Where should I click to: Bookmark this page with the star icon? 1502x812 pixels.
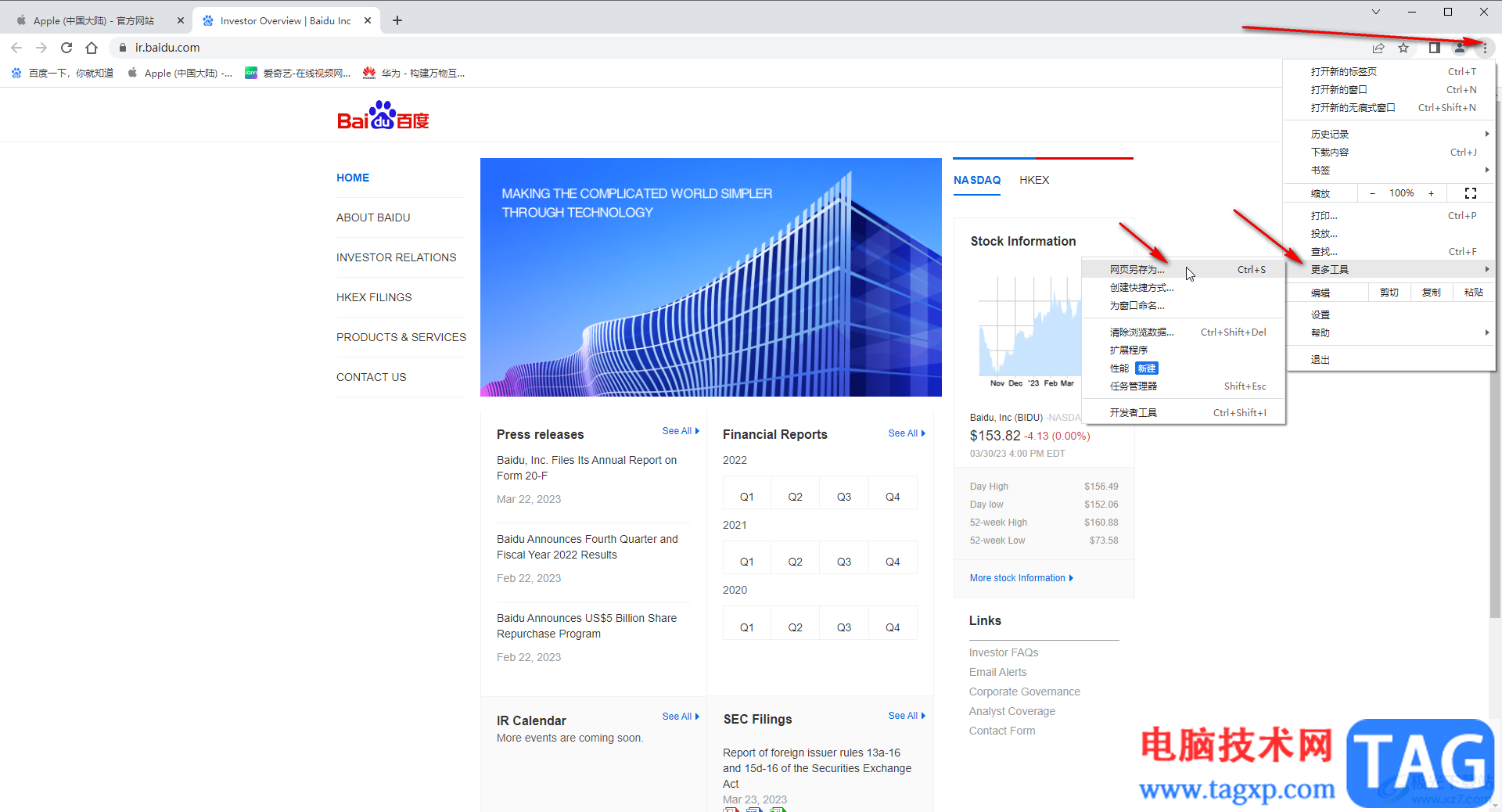tap(1403, 48)
